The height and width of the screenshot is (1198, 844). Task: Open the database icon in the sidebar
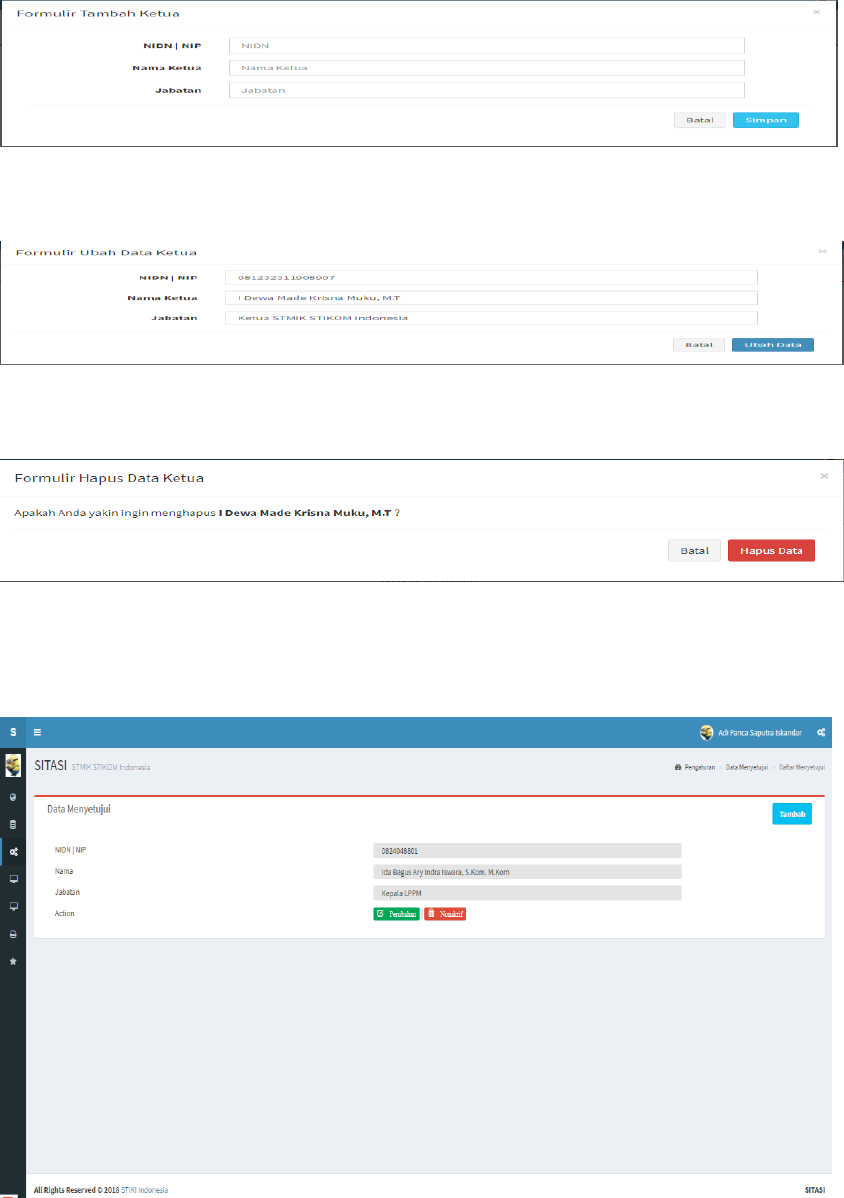(13, 824)
